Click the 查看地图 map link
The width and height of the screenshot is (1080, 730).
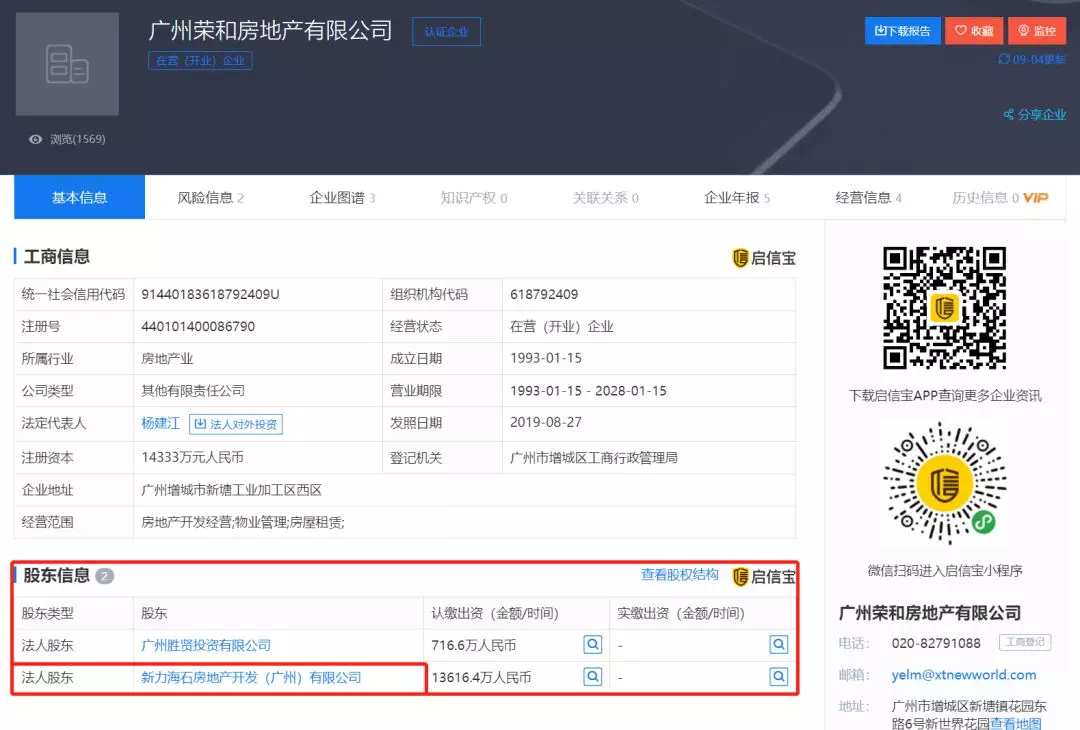pos(1016,723)
